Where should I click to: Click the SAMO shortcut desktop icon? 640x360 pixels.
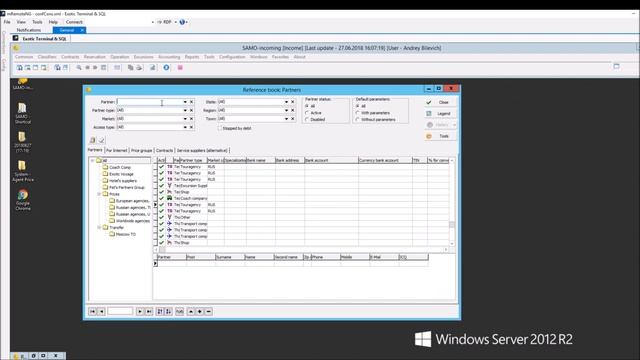(x=22, y=113)
